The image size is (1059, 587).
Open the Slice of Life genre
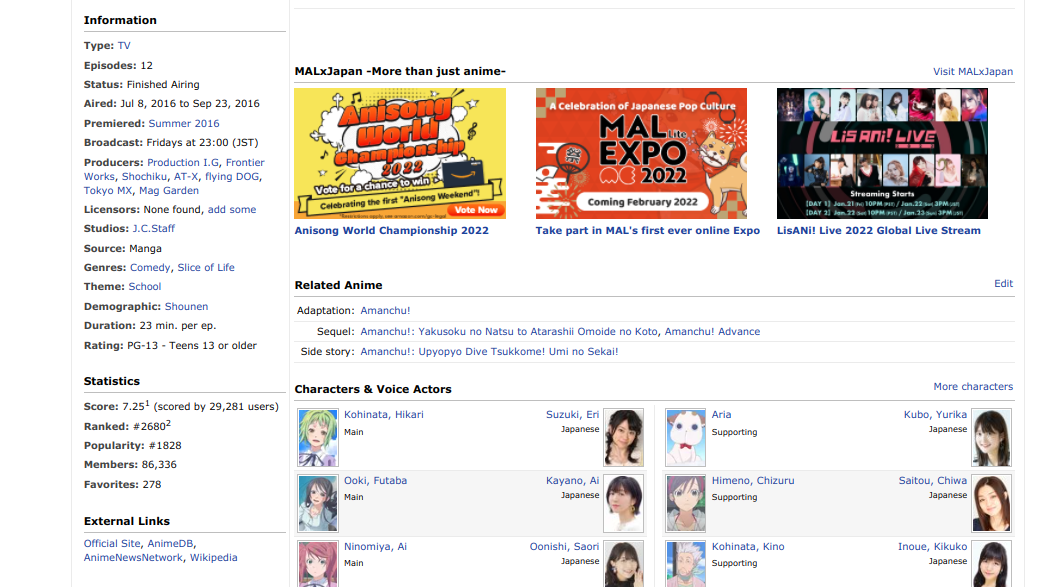(206, 268)
